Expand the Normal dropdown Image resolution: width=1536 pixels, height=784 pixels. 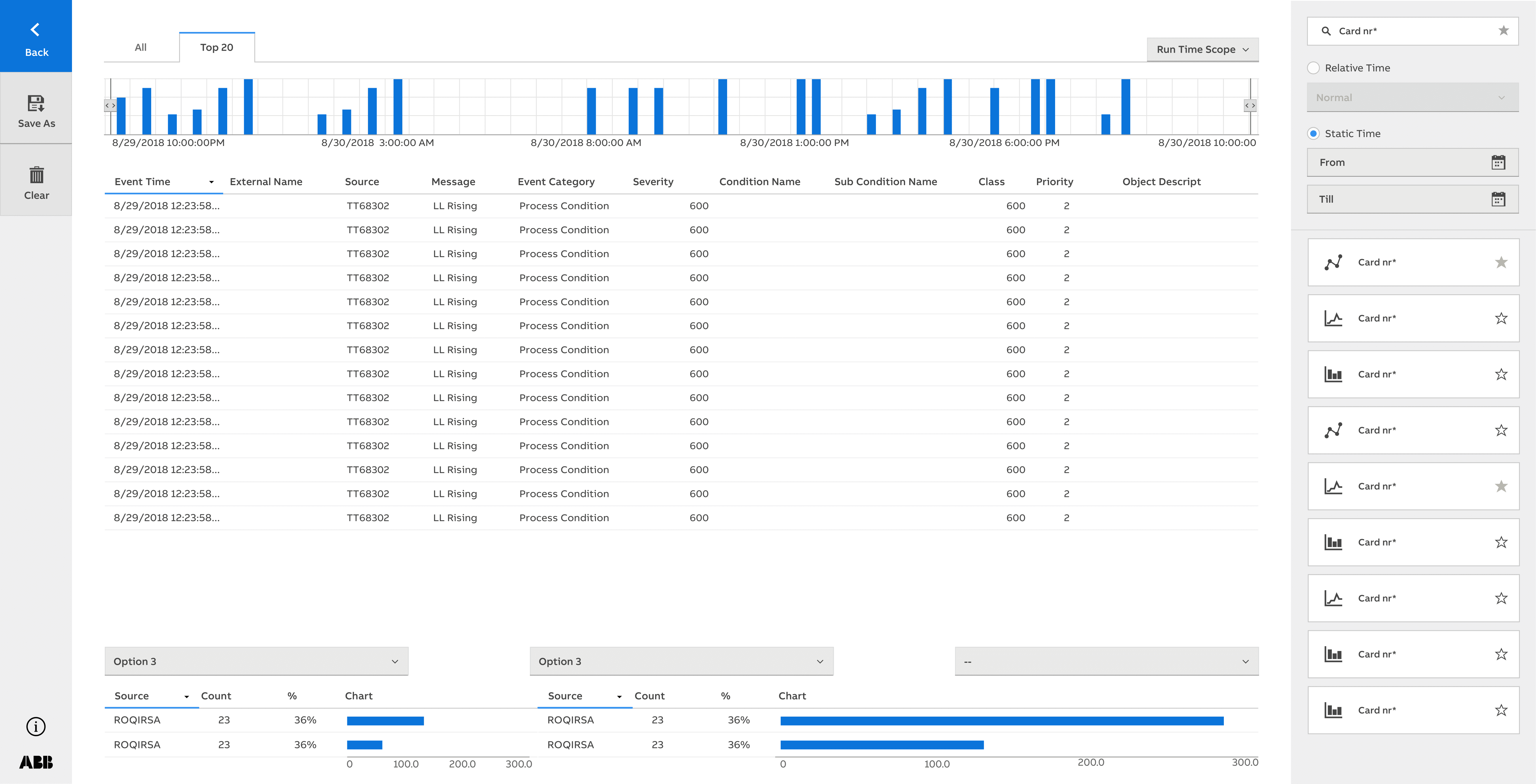1412,97
